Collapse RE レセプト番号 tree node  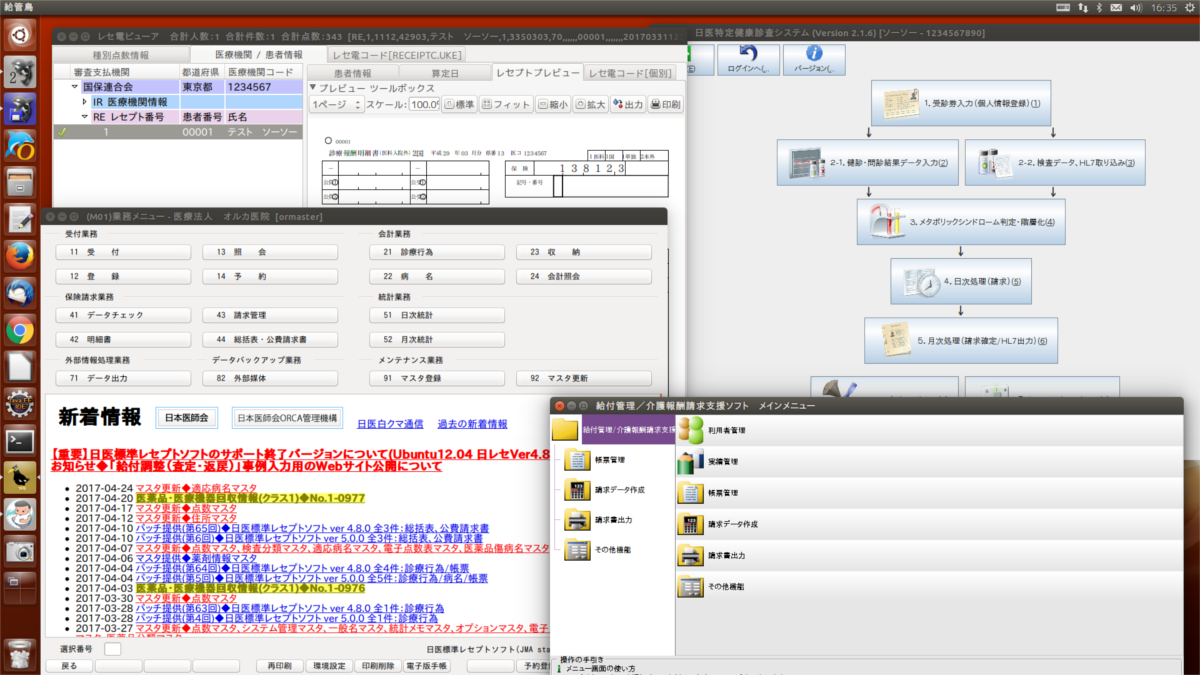pos(85,117)
